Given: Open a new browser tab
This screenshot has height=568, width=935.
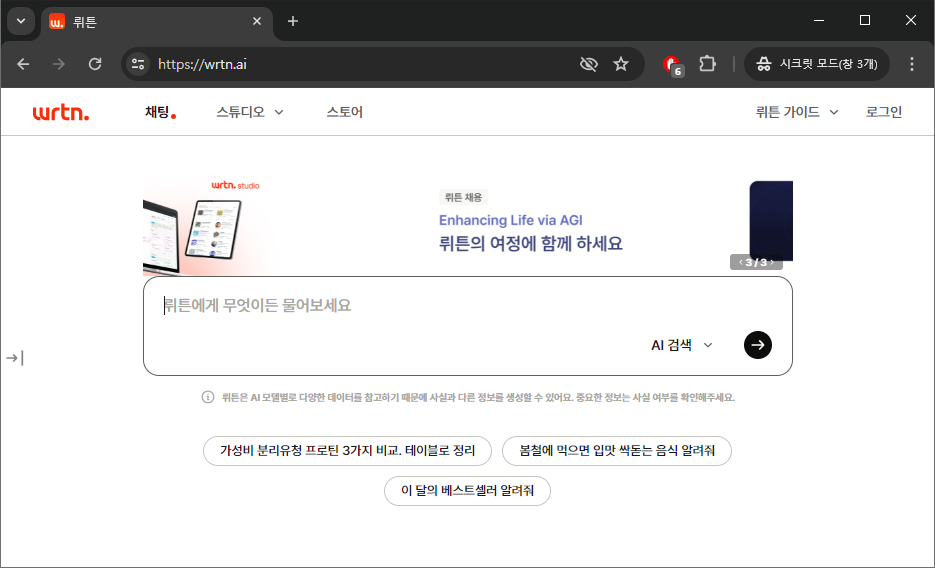Looking at the screenshot, I should click(x=293, y=21).
